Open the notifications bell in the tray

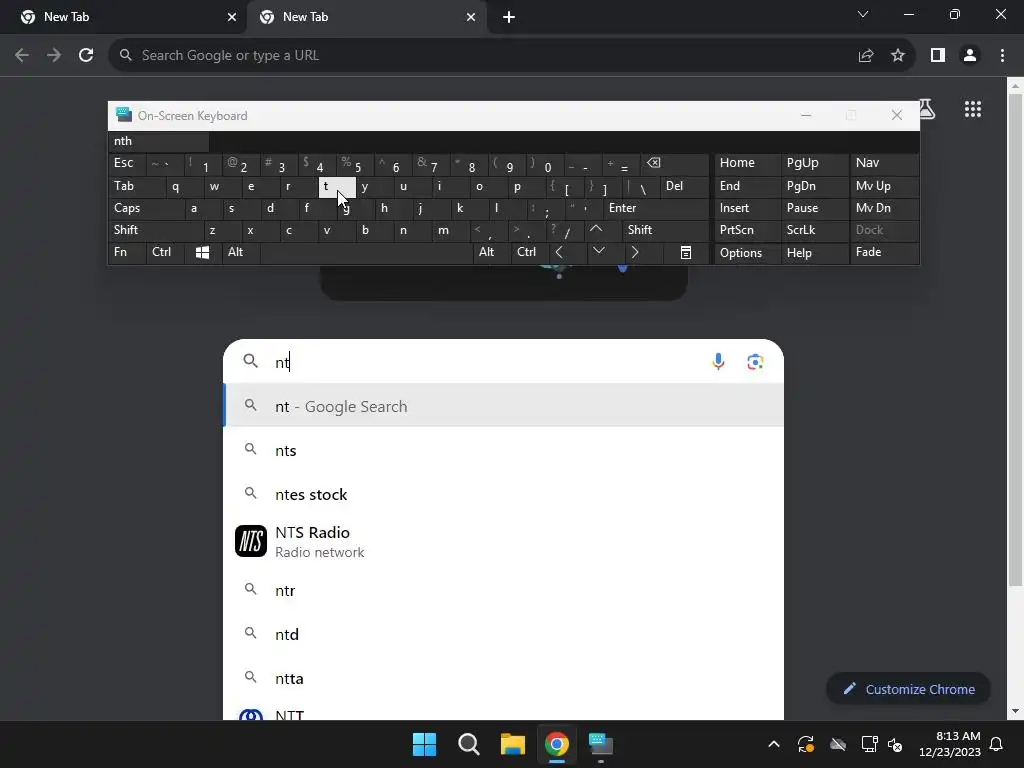[x=997, y=744]
